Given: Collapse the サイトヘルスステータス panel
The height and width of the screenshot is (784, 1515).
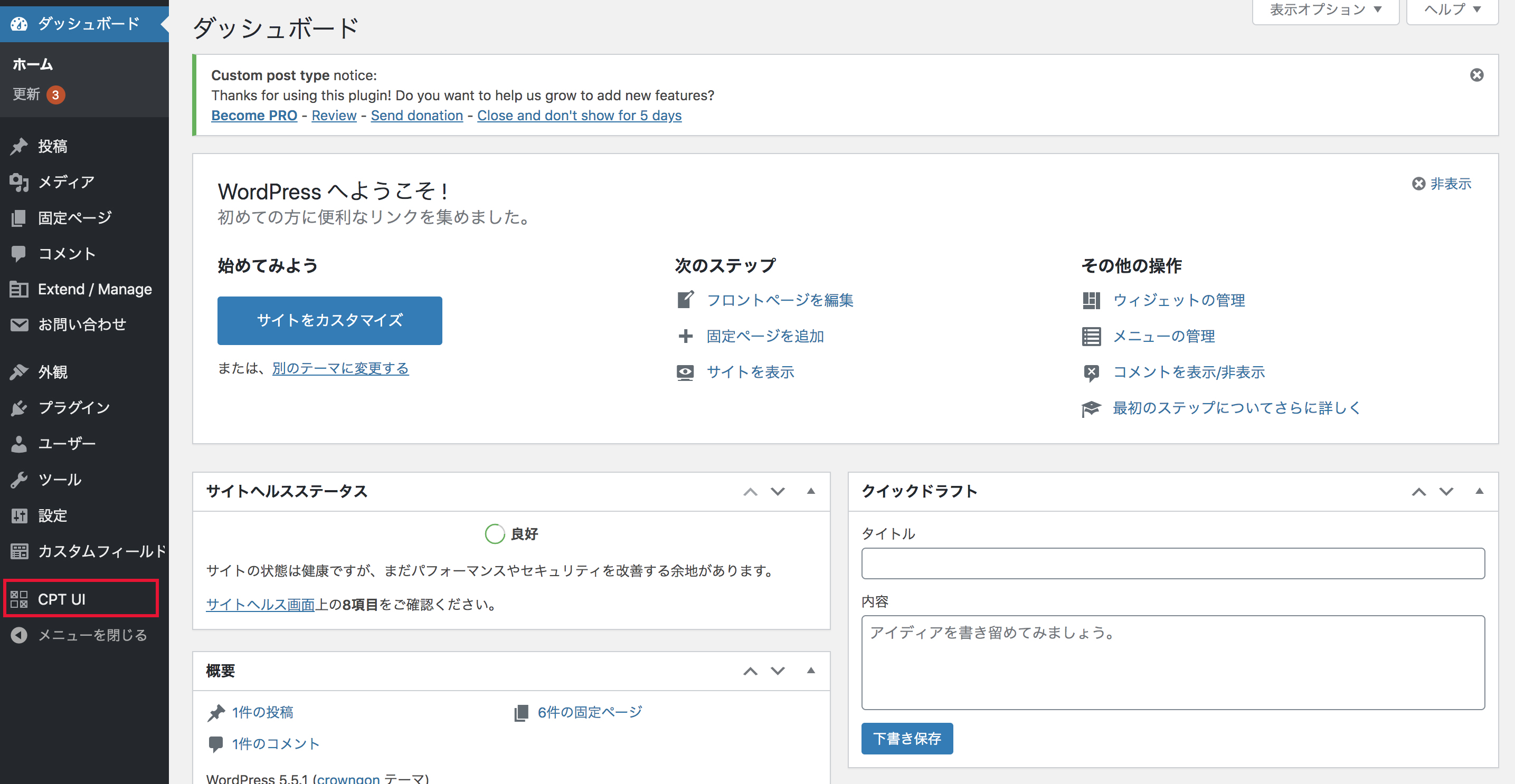Looking at the screenshot, I should click(x=810, y=491).
